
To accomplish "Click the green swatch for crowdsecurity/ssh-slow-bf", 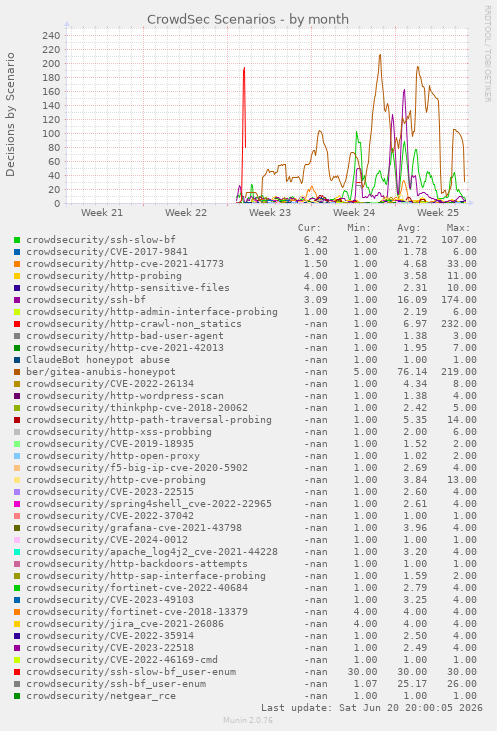I will click(17, 240).
